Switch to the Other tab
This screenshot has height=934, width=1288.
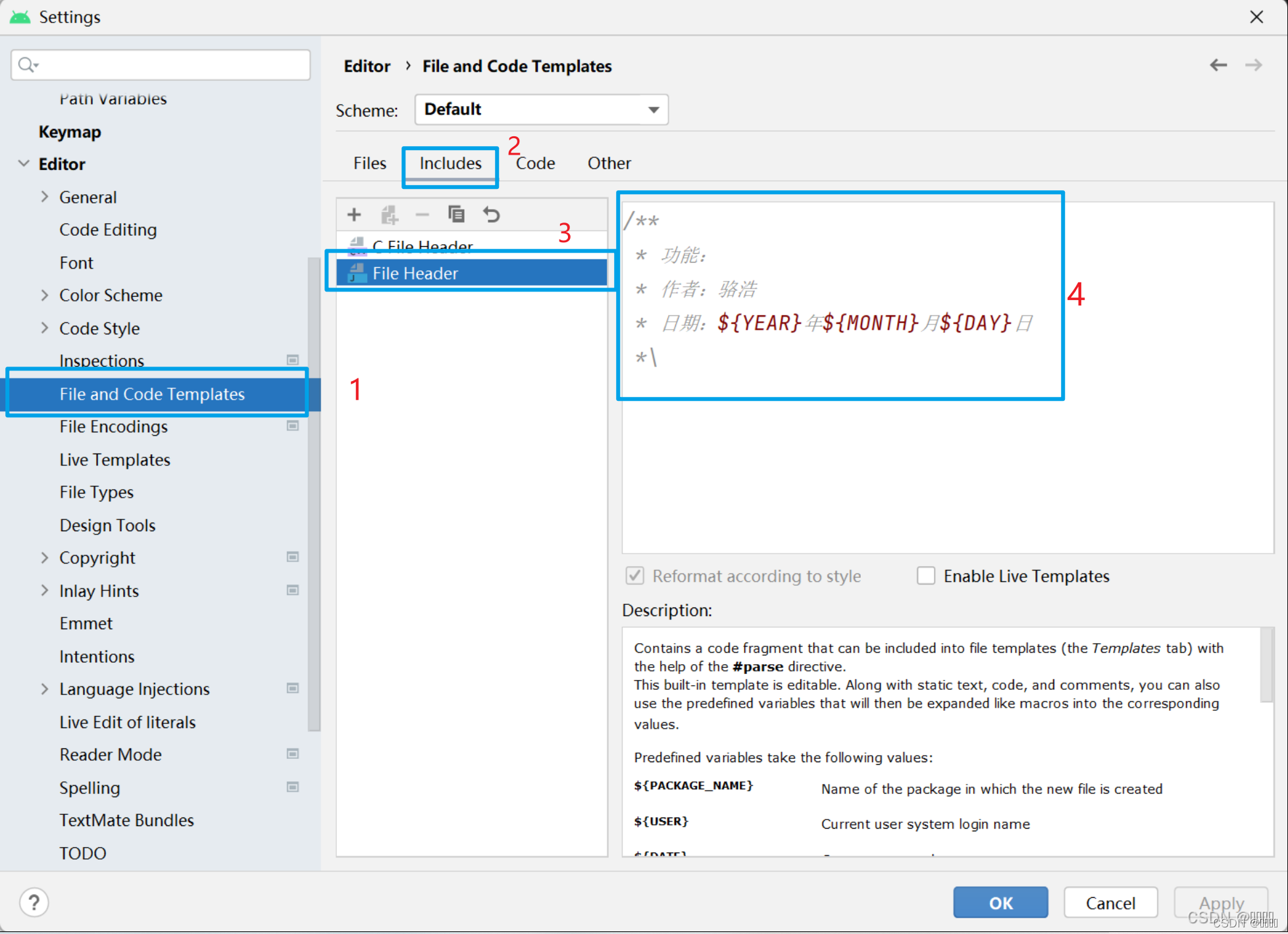609,163
